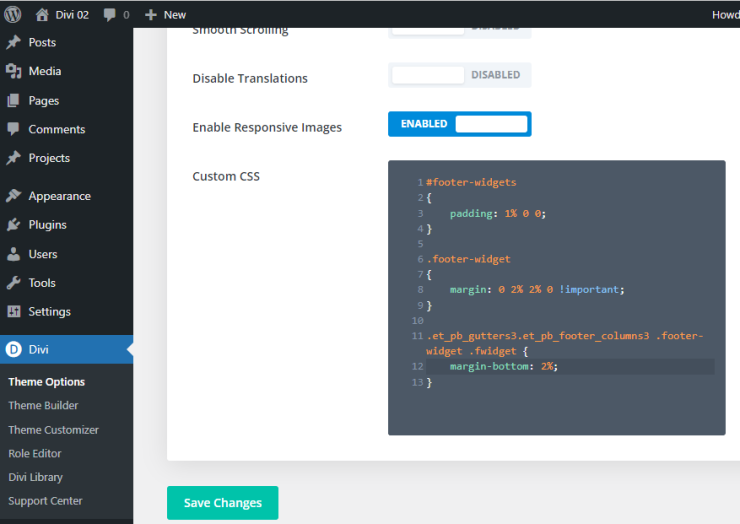Open the Appearance menu
740x524 pixels.
(67, 196)
